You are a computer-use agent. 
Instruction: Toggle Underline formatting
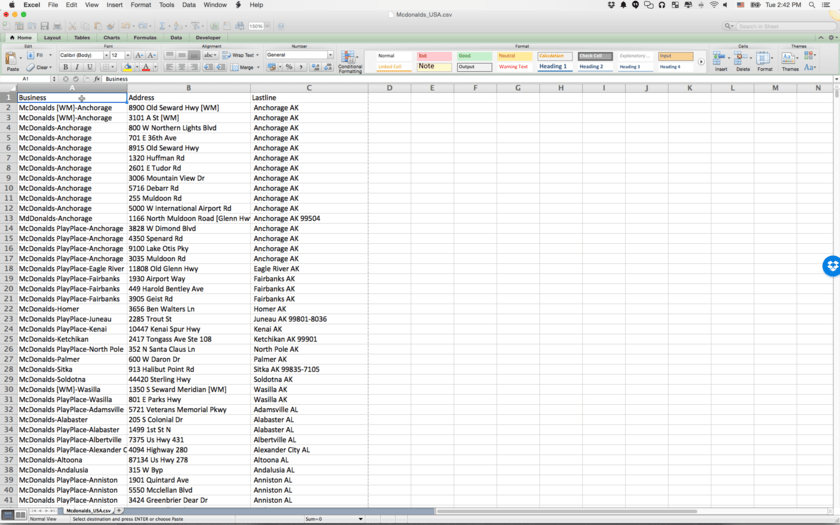89,68
